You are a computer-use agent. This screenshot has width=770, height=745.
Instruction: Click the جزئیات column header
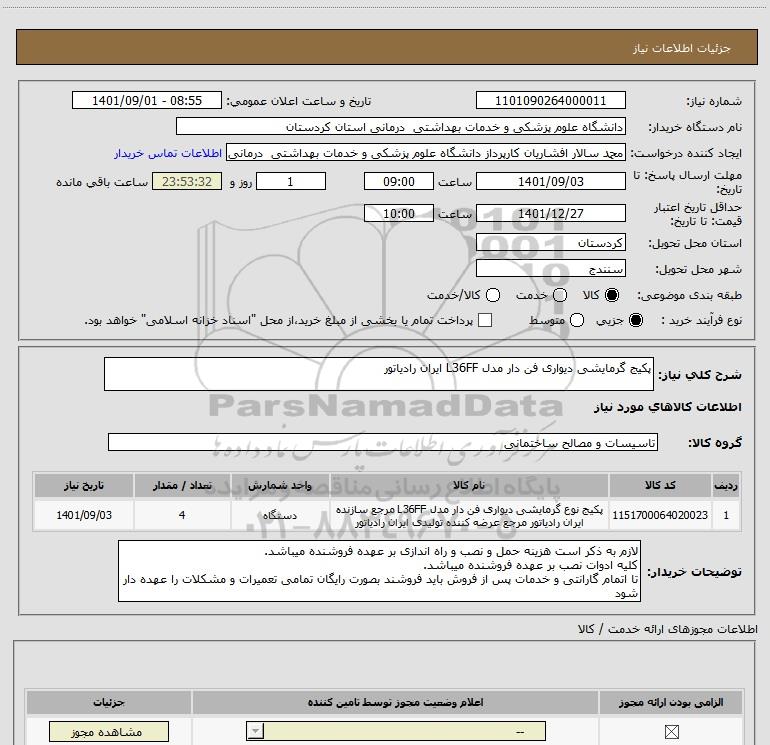click(109, 702)
